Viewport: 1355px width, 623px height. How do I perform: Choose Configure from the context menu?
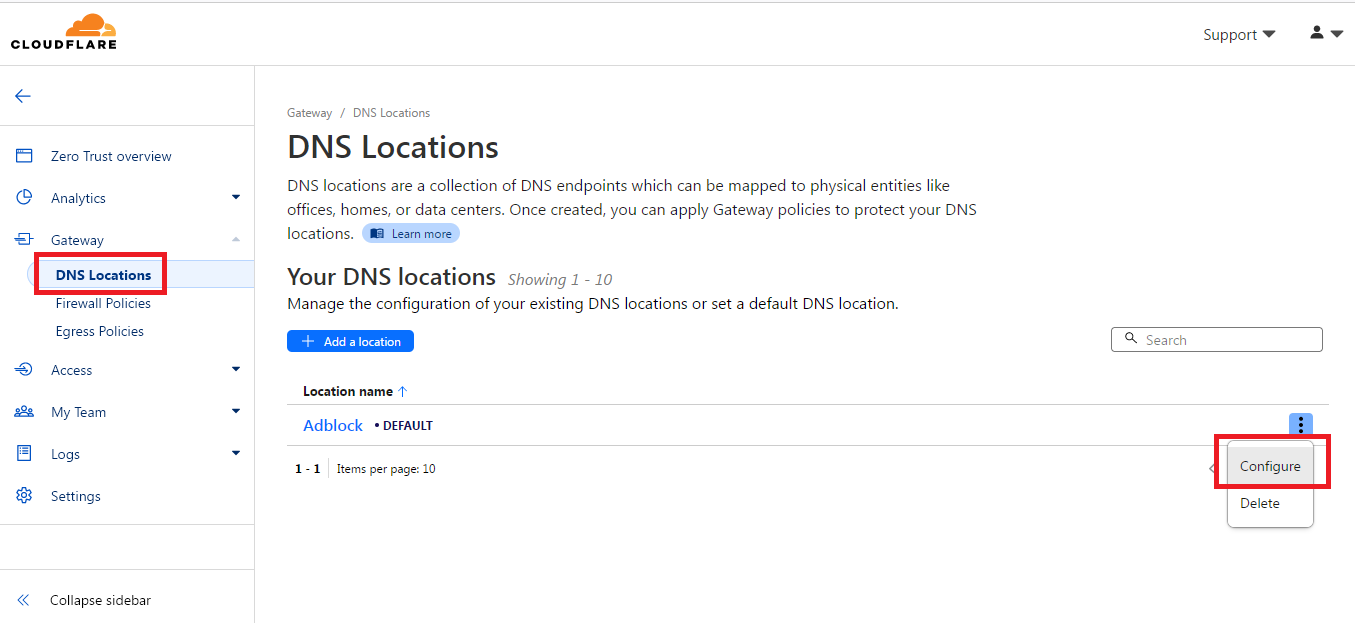click(x=1270, y=466)
